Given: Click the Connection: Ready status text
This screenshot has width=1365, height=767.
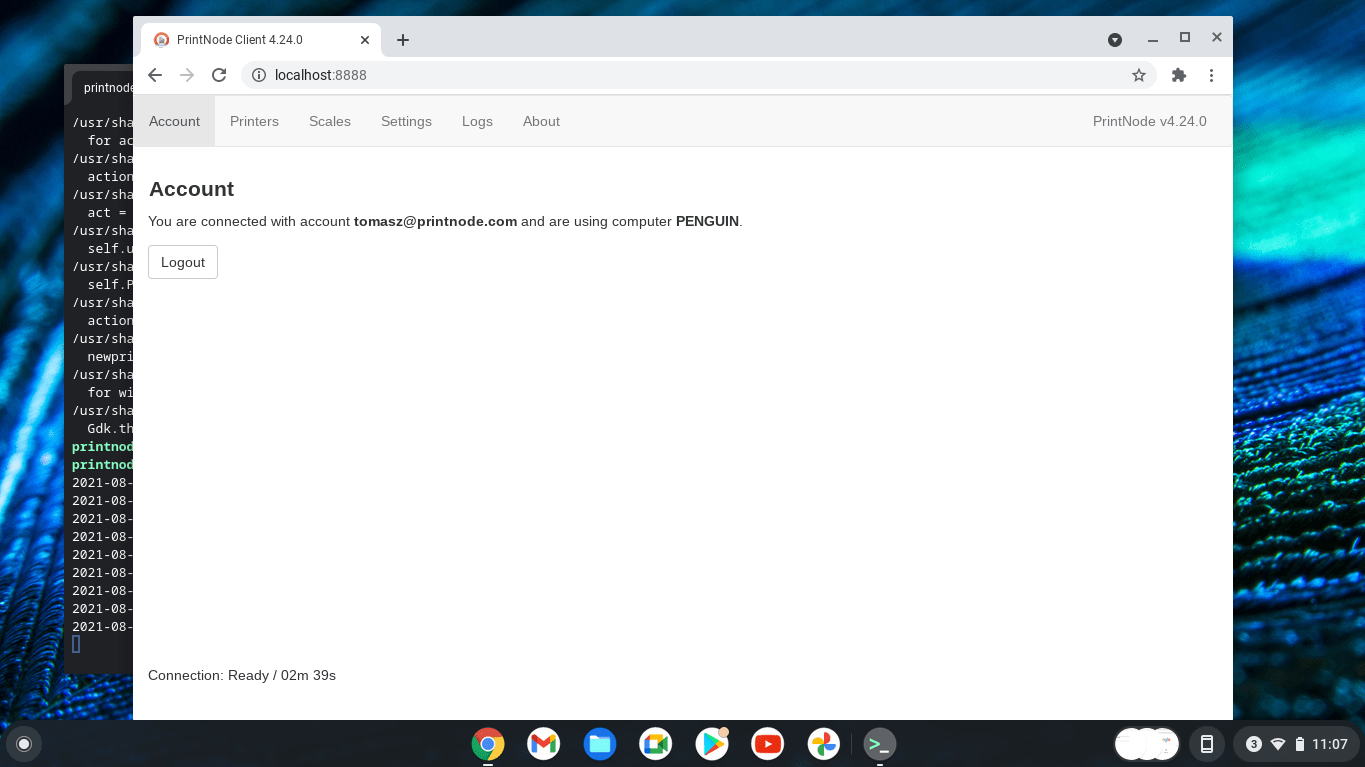Looking at the screenshot, I should [x=242, y=675].
